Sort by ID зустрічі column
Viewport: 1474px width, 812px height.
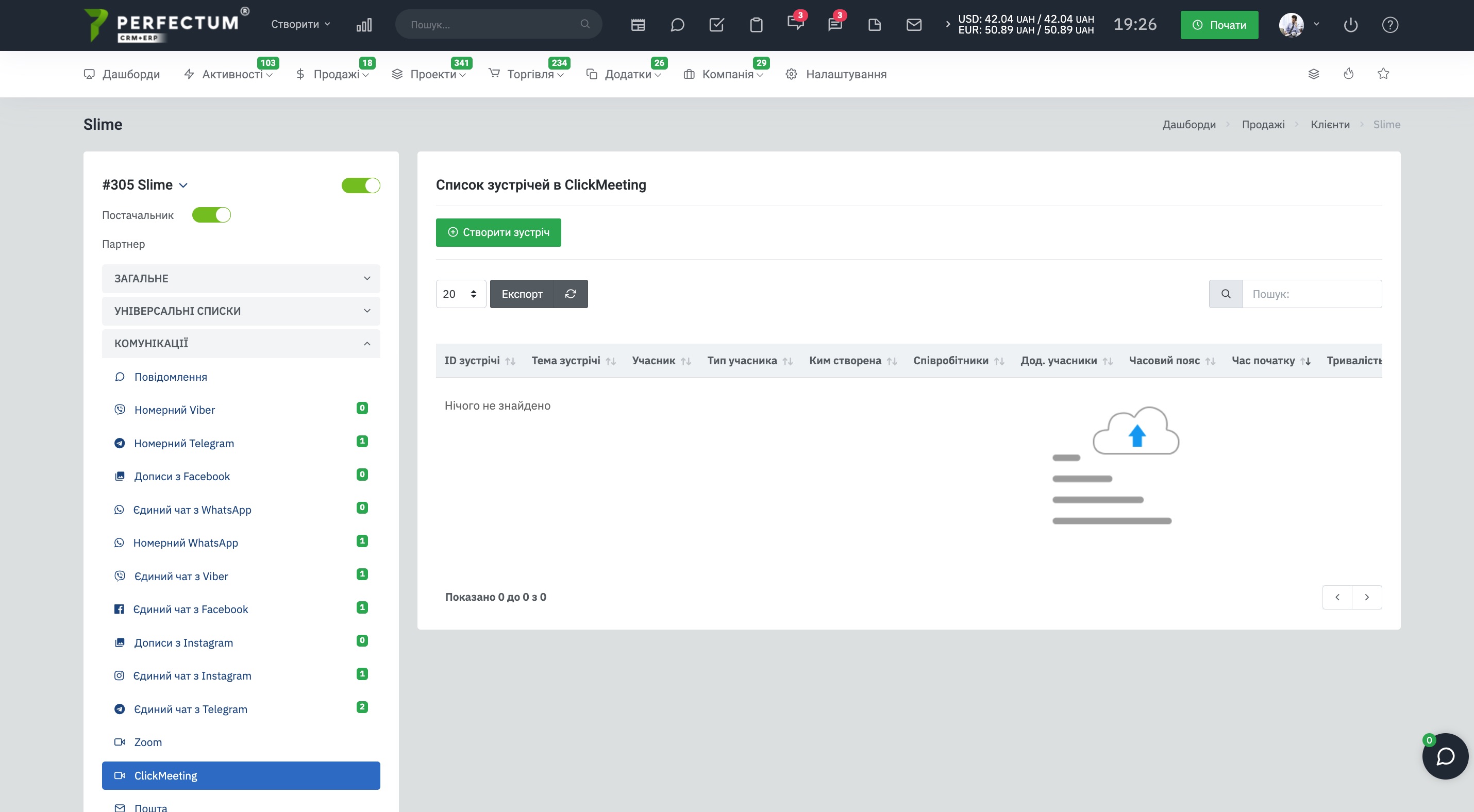479,361
